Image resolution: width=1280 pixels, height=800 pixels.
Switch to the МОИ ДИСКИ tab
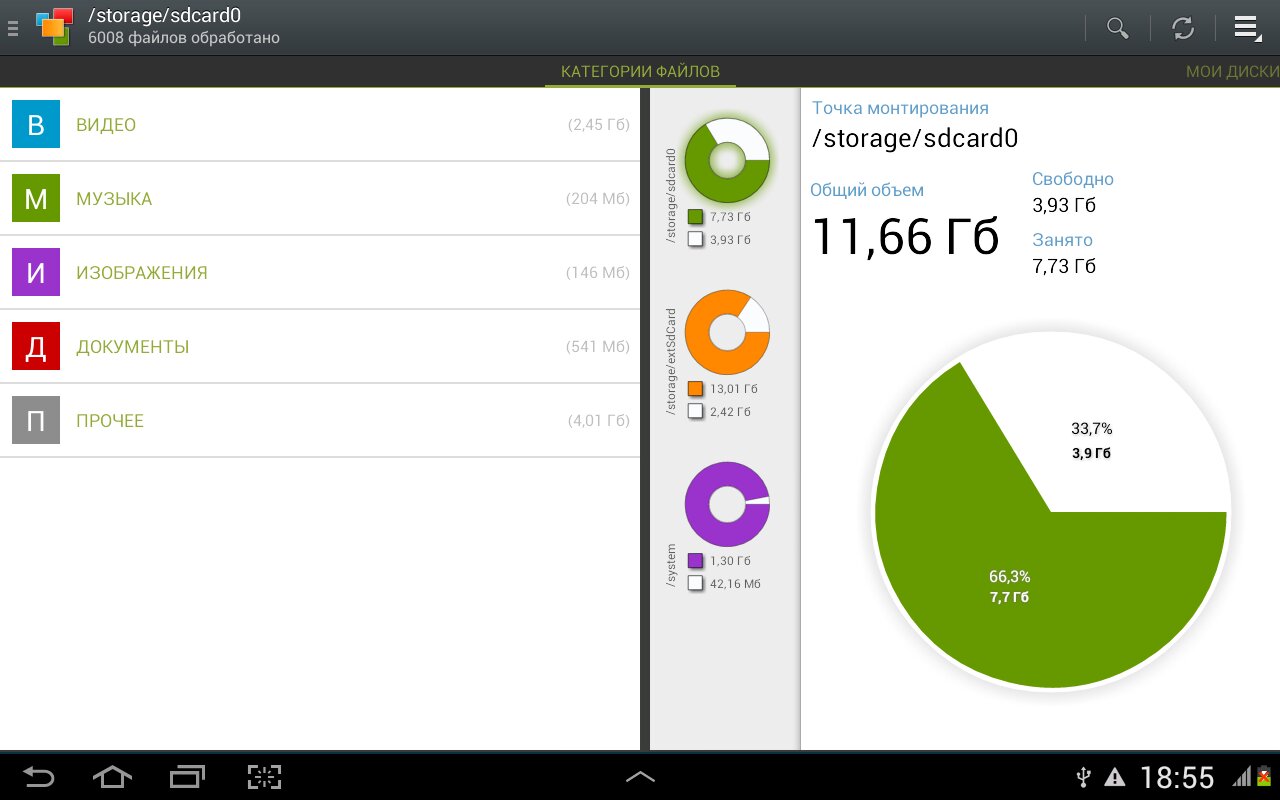click(x=1231, y=72)
